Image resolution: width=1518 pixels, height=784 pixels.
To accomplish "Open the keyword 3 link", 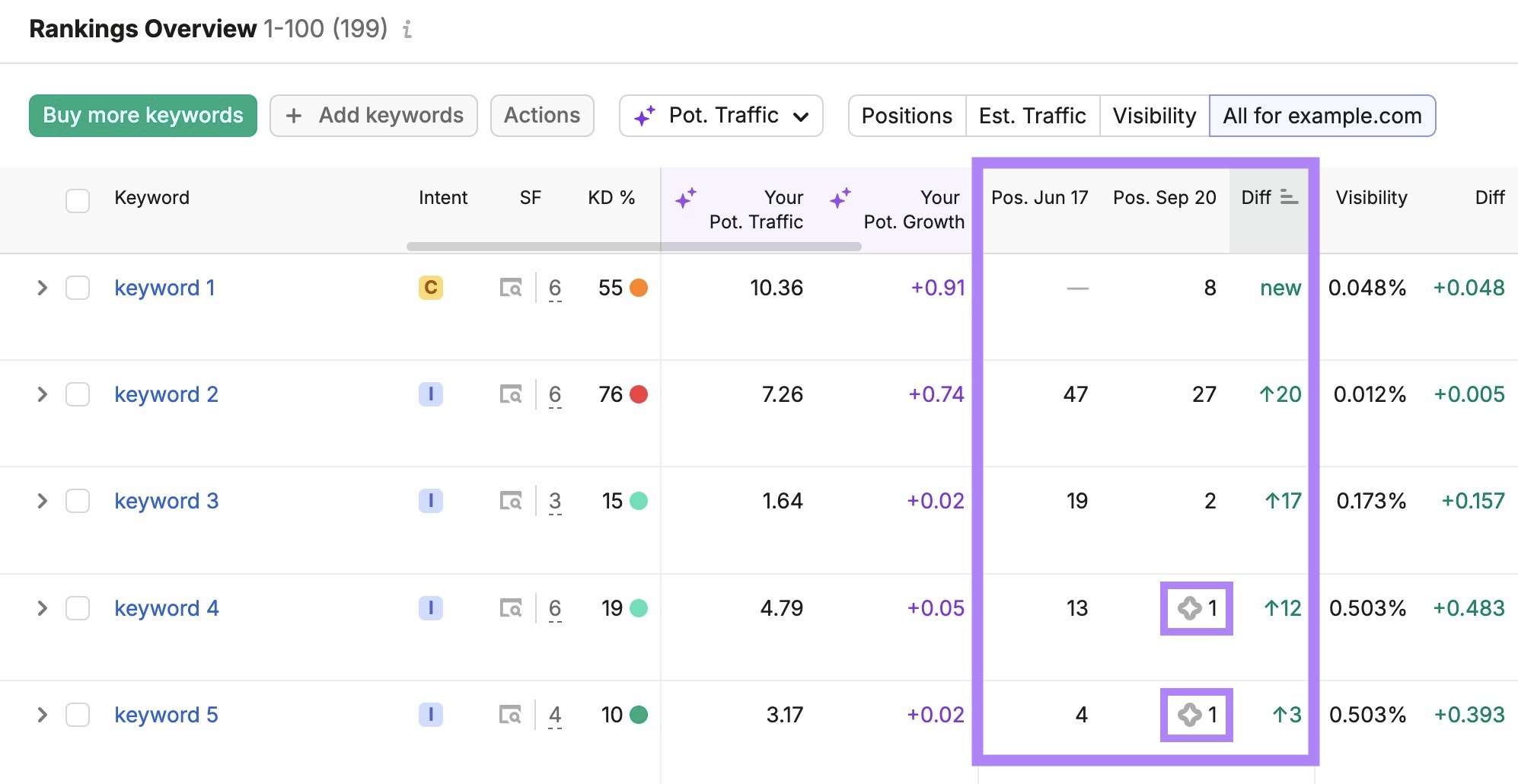I will pyautogui.click(x=166, y=501).
